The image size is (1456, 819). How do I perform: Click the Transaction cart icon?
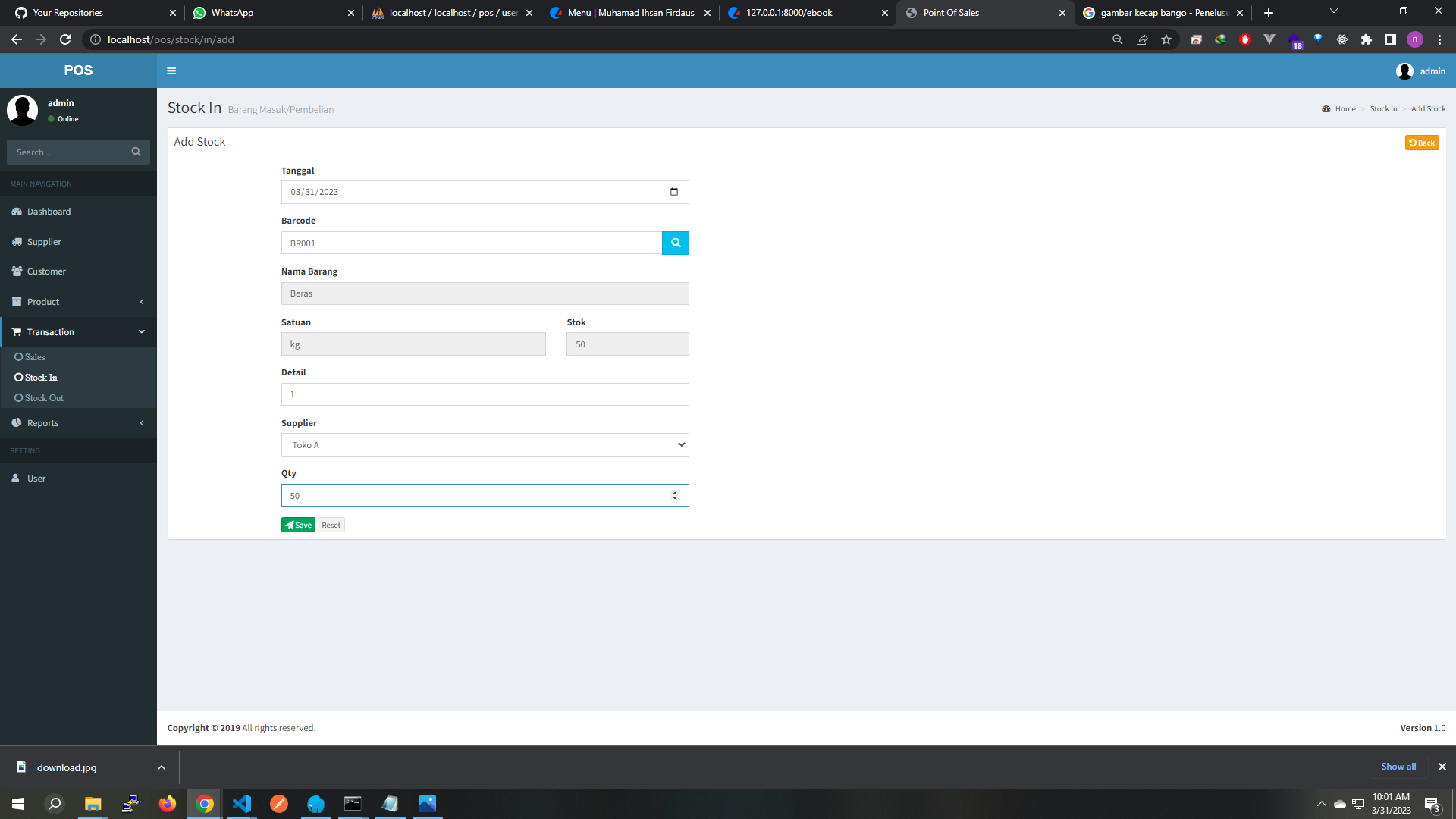click(17, 332)
